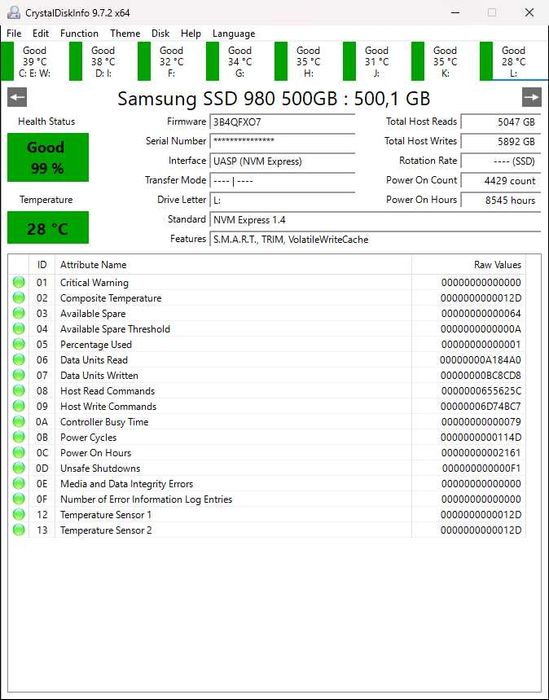Click status icon for Data Units Written
Image resolution: width=549 pixels, height=700 pixels.
pyautogui.click(x=19, y=375)
